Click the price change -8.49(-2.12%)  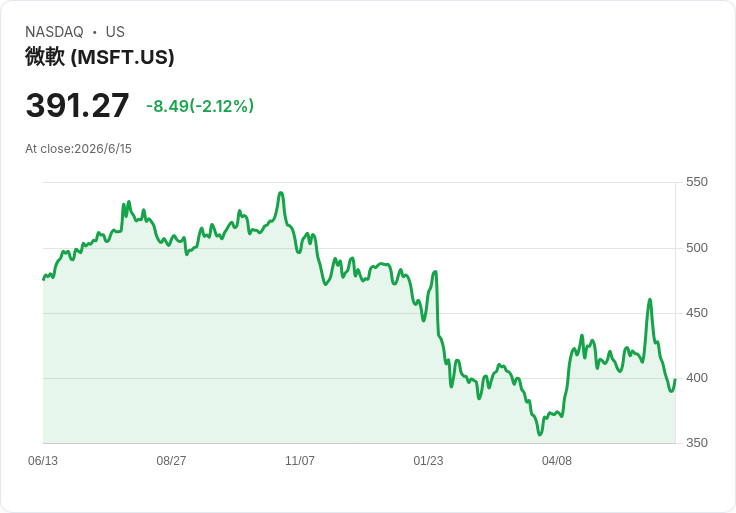pyautogui.click(x=200, y=106)
